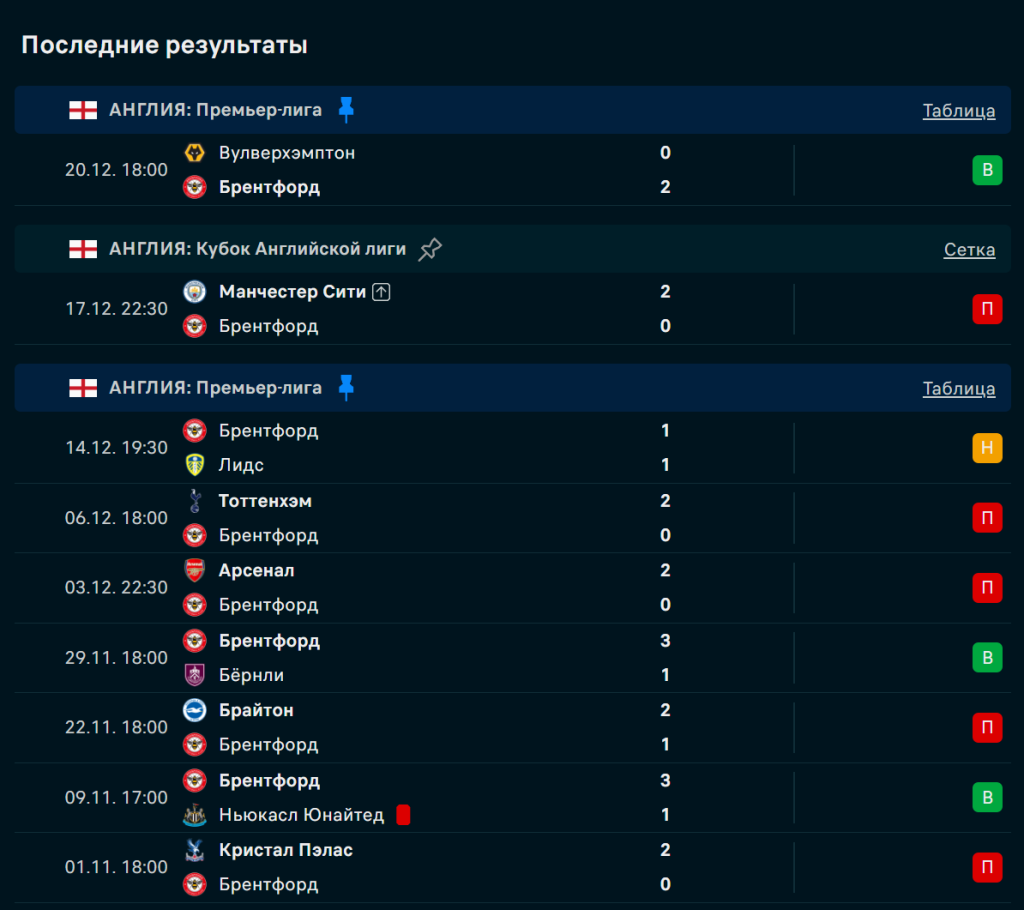Screen dimensions: 1024x910
Task: Click the Манчестер Сити advancement arrow icon
Action: click(x=380, y=292)
